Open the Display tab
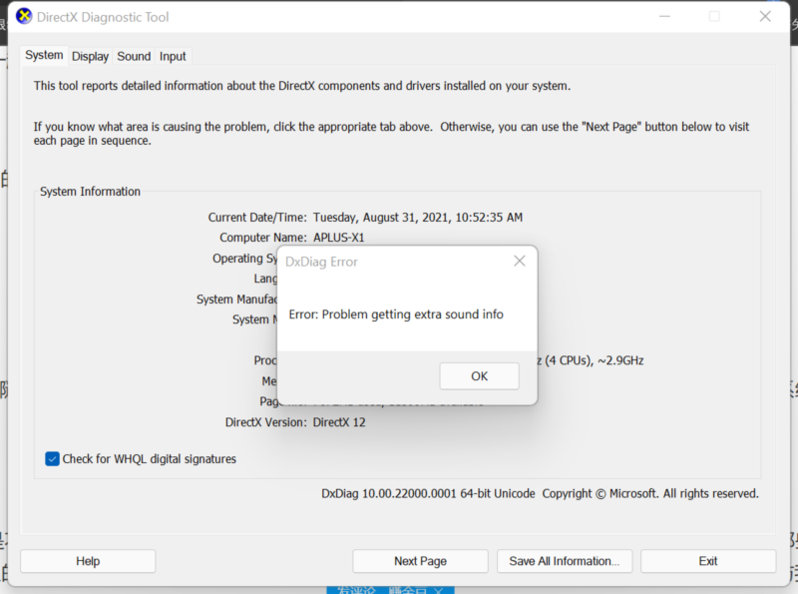Screen dimensions: 798x594 pyautogui.click(x=90, y=57)
